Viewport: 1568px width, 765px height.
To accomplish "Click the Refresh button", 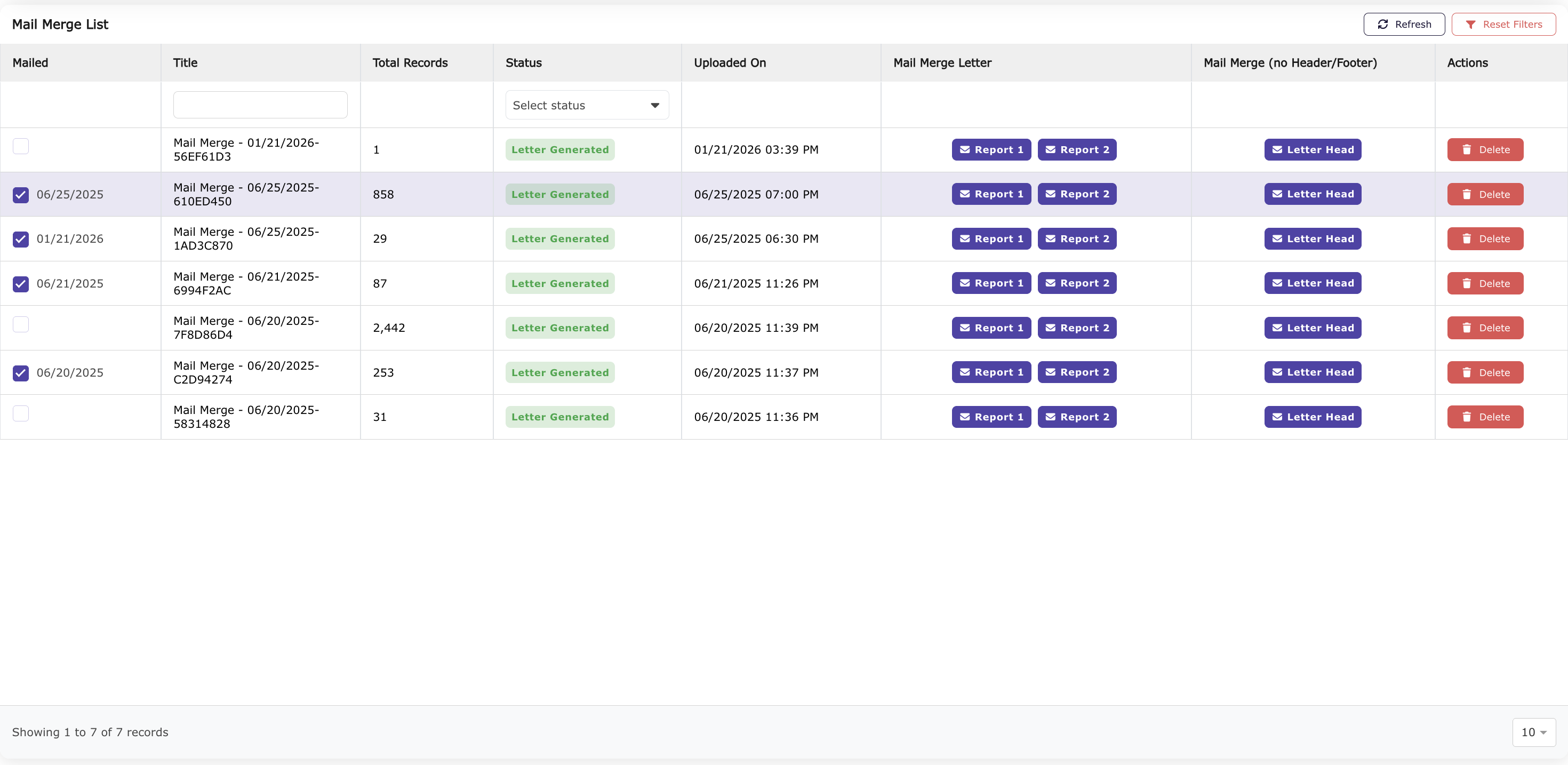I will coord(1404,25).
